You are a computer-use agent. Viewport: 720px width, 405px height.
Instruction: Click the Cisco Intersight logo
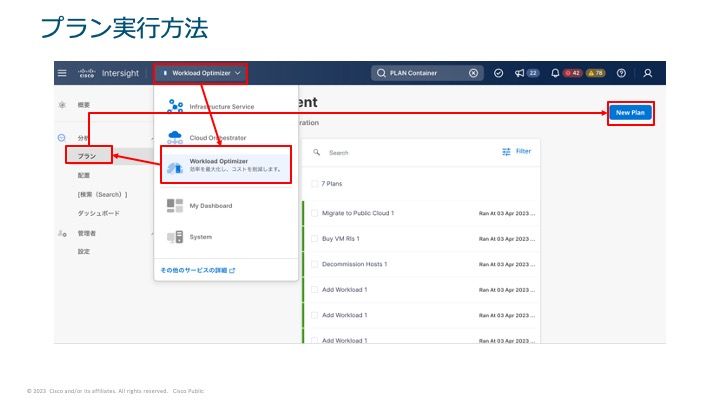(x=108, y=73)
